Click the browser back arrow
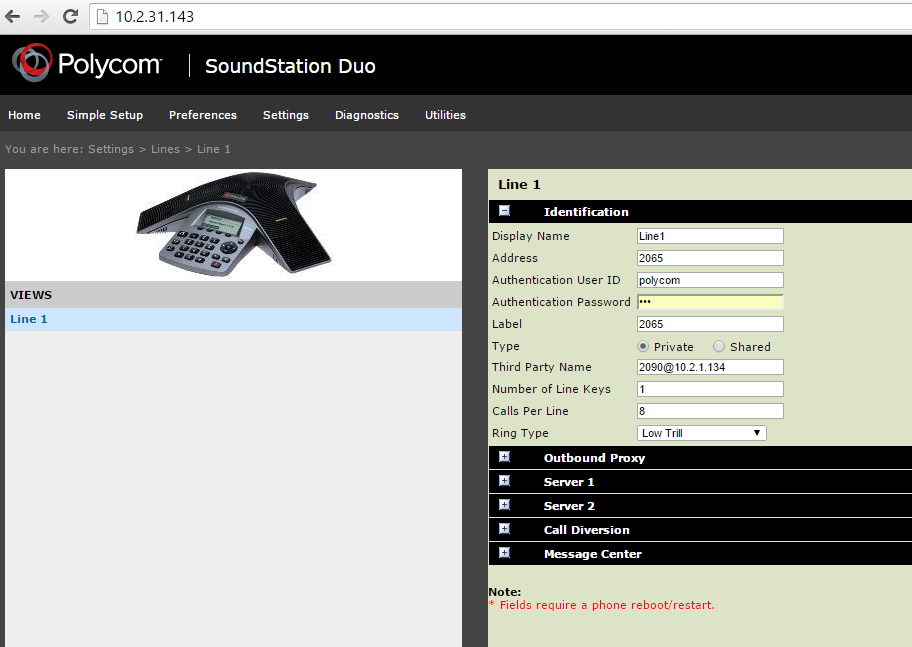Viewport: 912px width, 647px height. coord(13,16)
